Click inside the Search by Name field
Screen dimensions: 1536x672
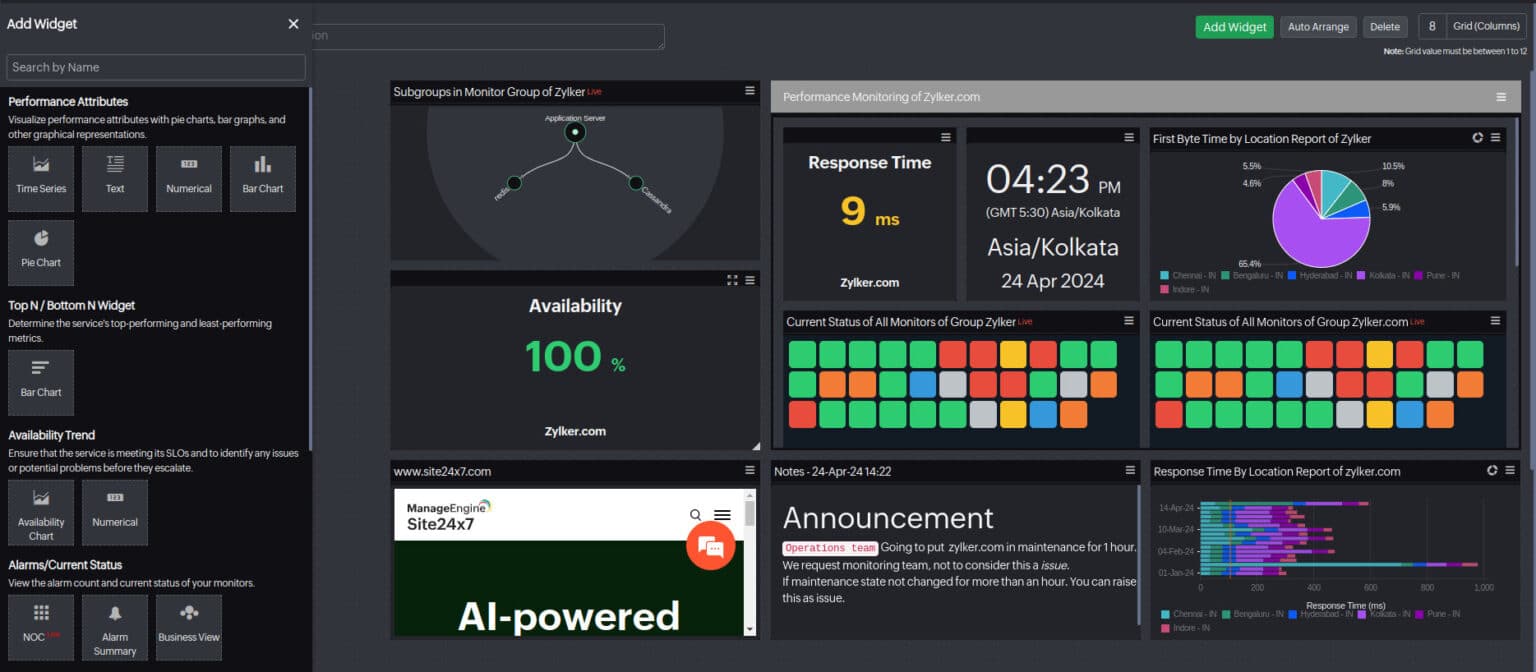pos(156,67)
